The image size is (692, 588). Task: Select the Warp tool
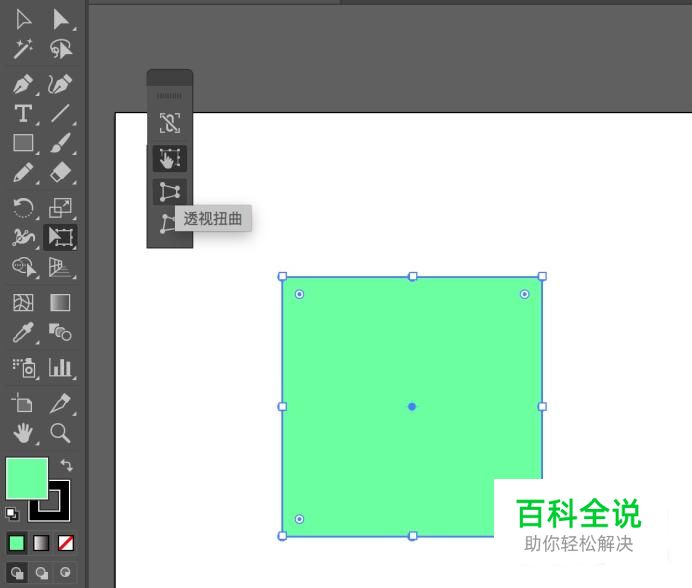click(x=23, y=237)
